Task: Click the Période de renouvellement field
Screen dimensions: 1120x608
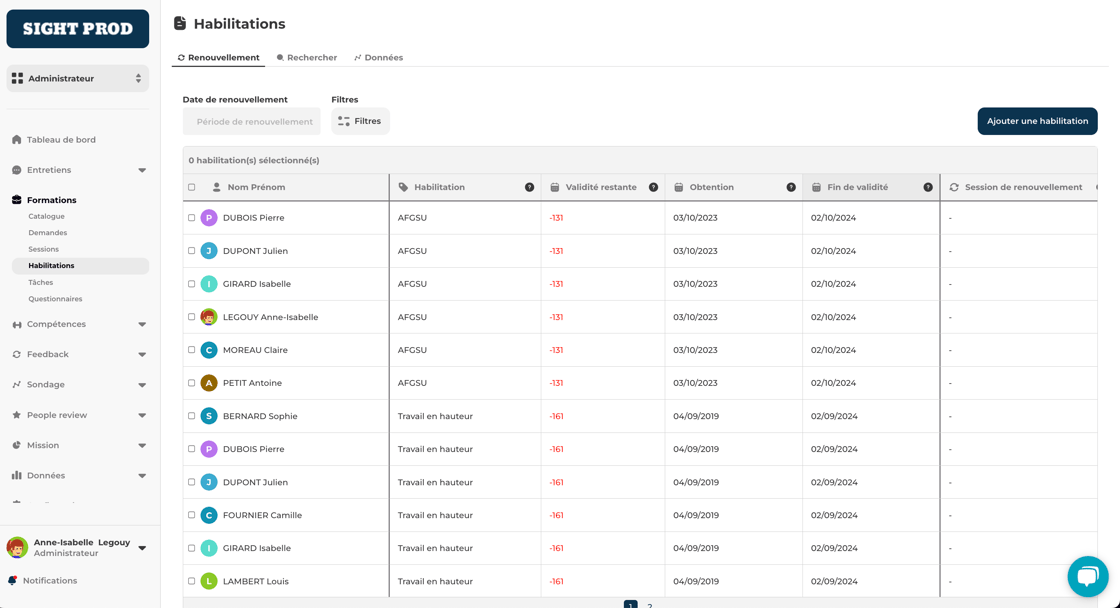Action: click(252, 122)
